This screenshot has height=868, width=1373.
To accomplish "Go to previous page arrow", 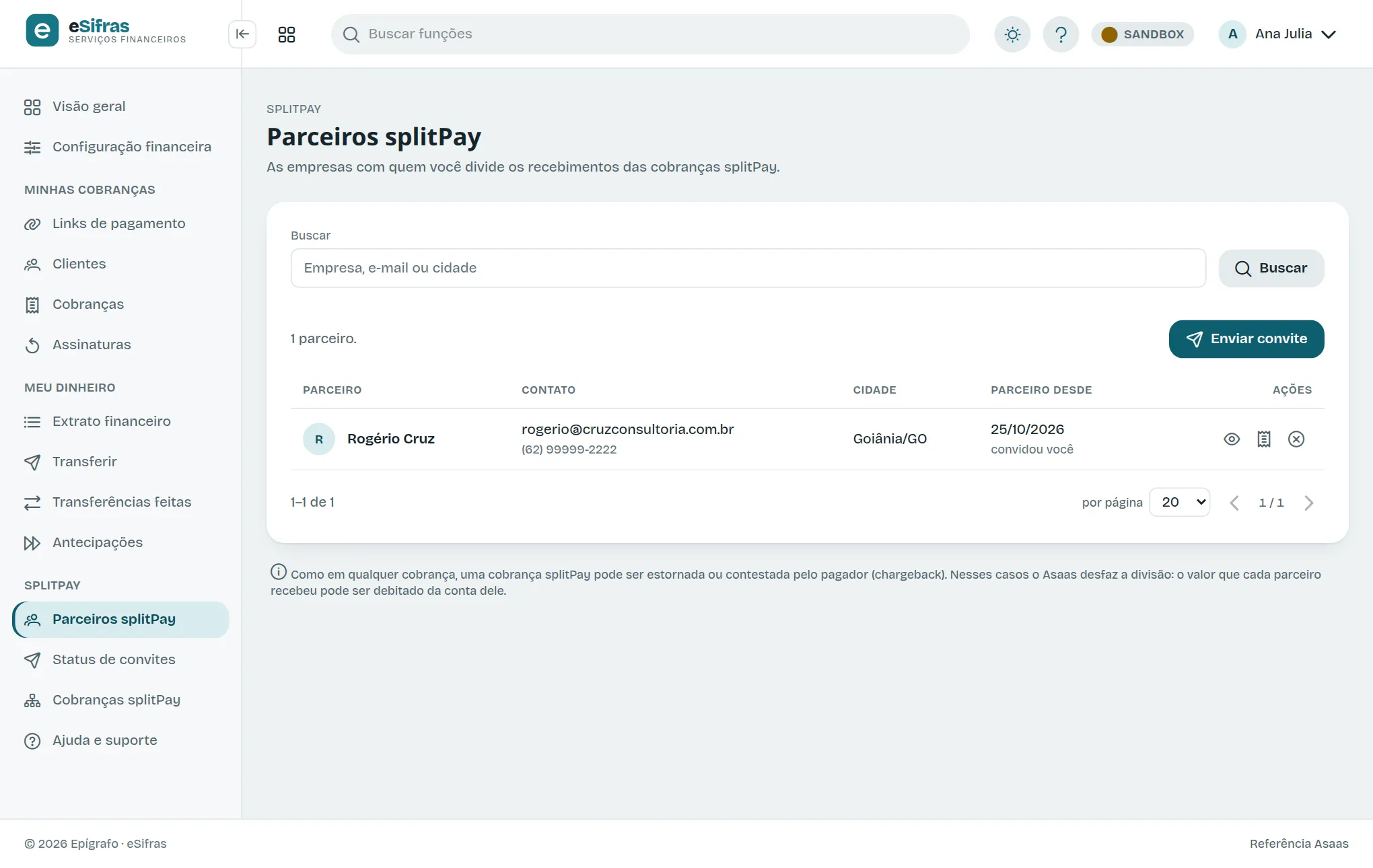I will click(1234, 503).
